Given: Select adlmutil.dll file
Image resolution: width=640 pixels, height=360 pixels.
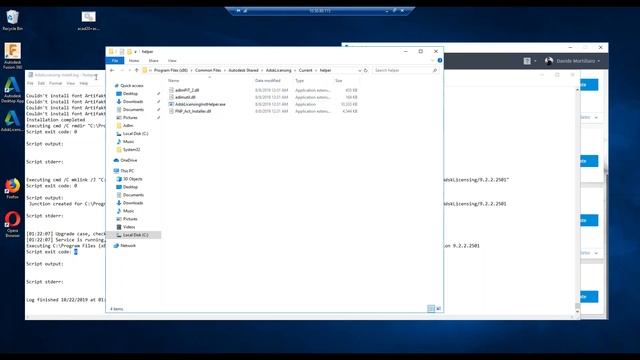Looking at the screenshot, I should click(185, 97).
